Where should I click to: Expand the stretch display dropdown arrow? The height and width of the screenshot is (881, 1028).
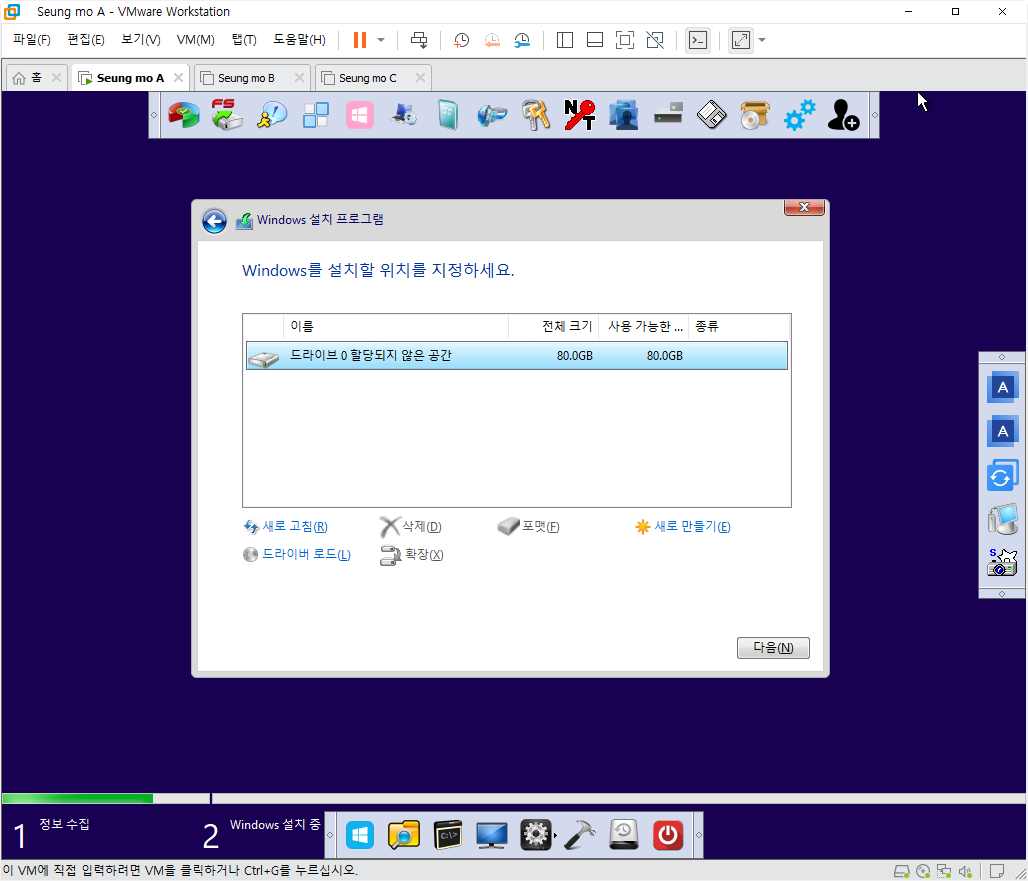click(762, 40)
